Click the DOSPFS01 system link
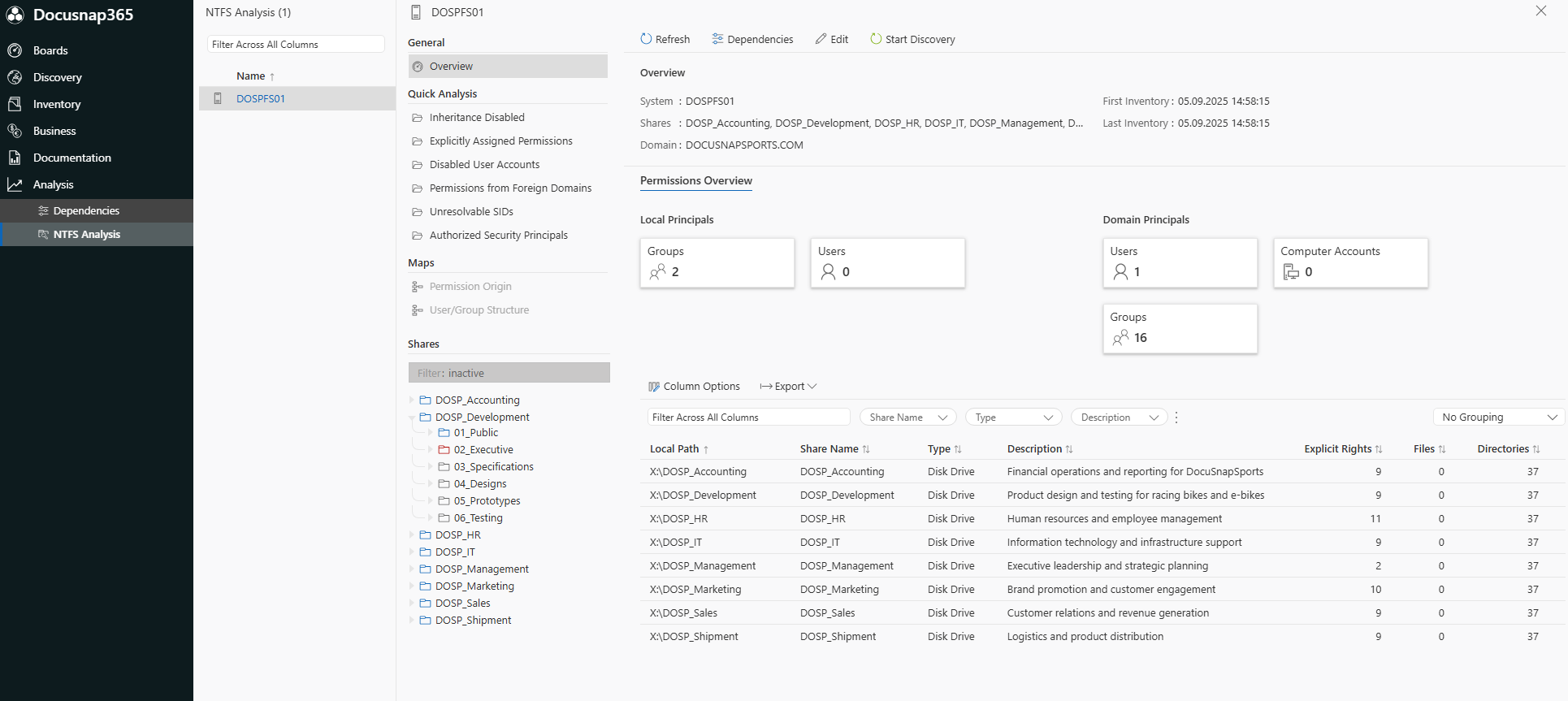Viewport: 1568px width, 701px height. (x=260, y=99)
